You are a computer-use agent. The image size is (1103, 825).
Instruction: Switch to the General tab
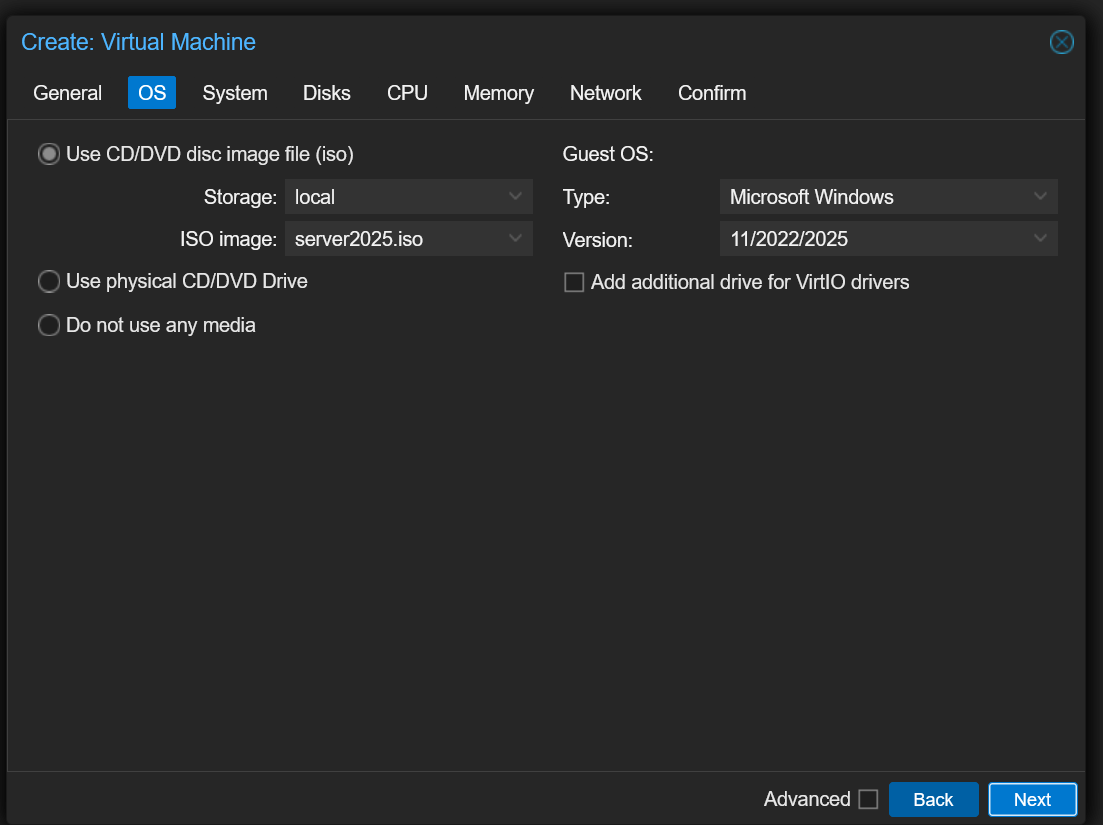[x=68, y=93]
